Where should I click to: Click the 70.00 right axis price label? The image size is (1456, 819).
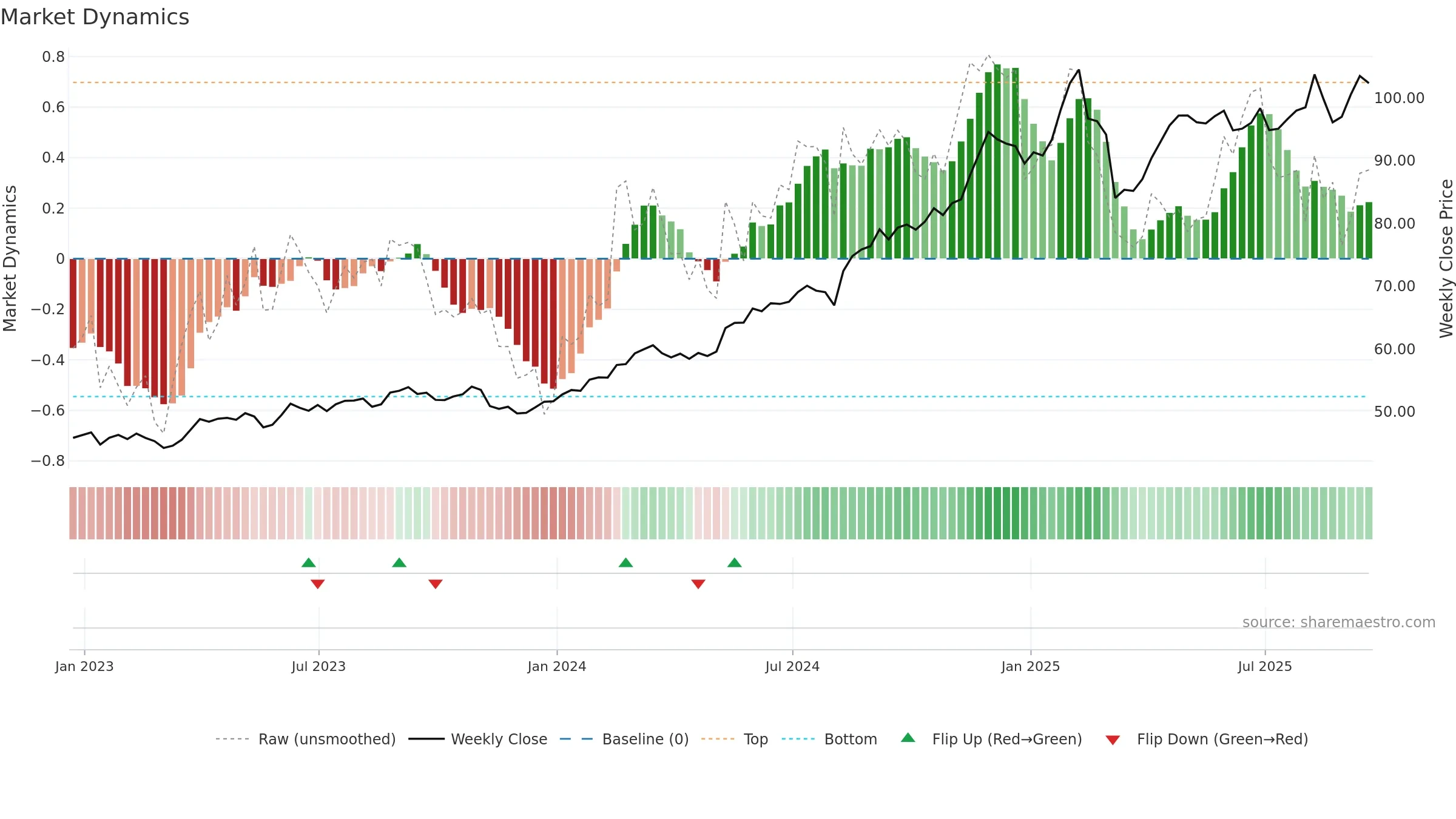1395,286
